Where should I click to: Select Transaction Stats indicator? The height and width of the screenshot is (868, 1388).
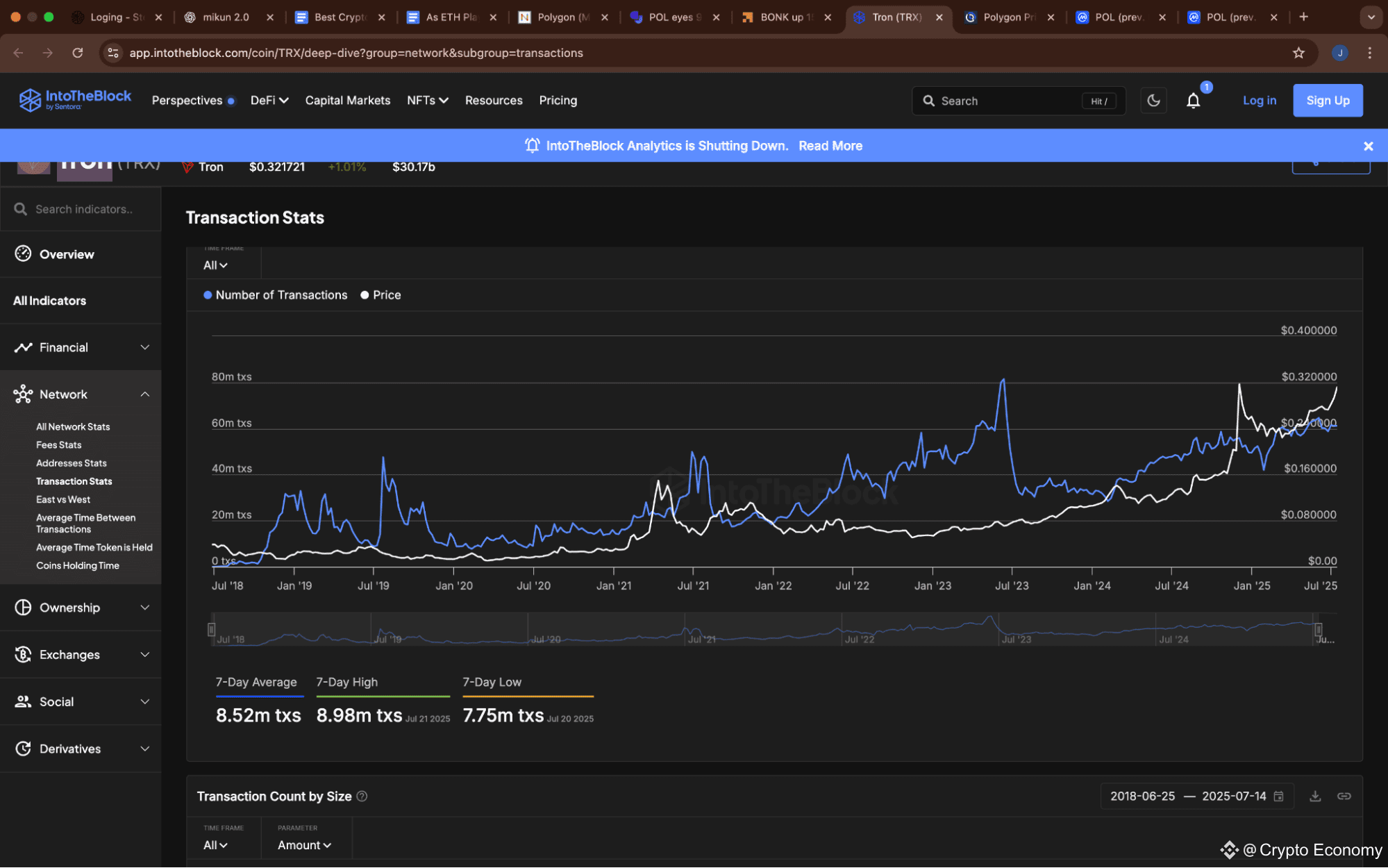[74, 481]
